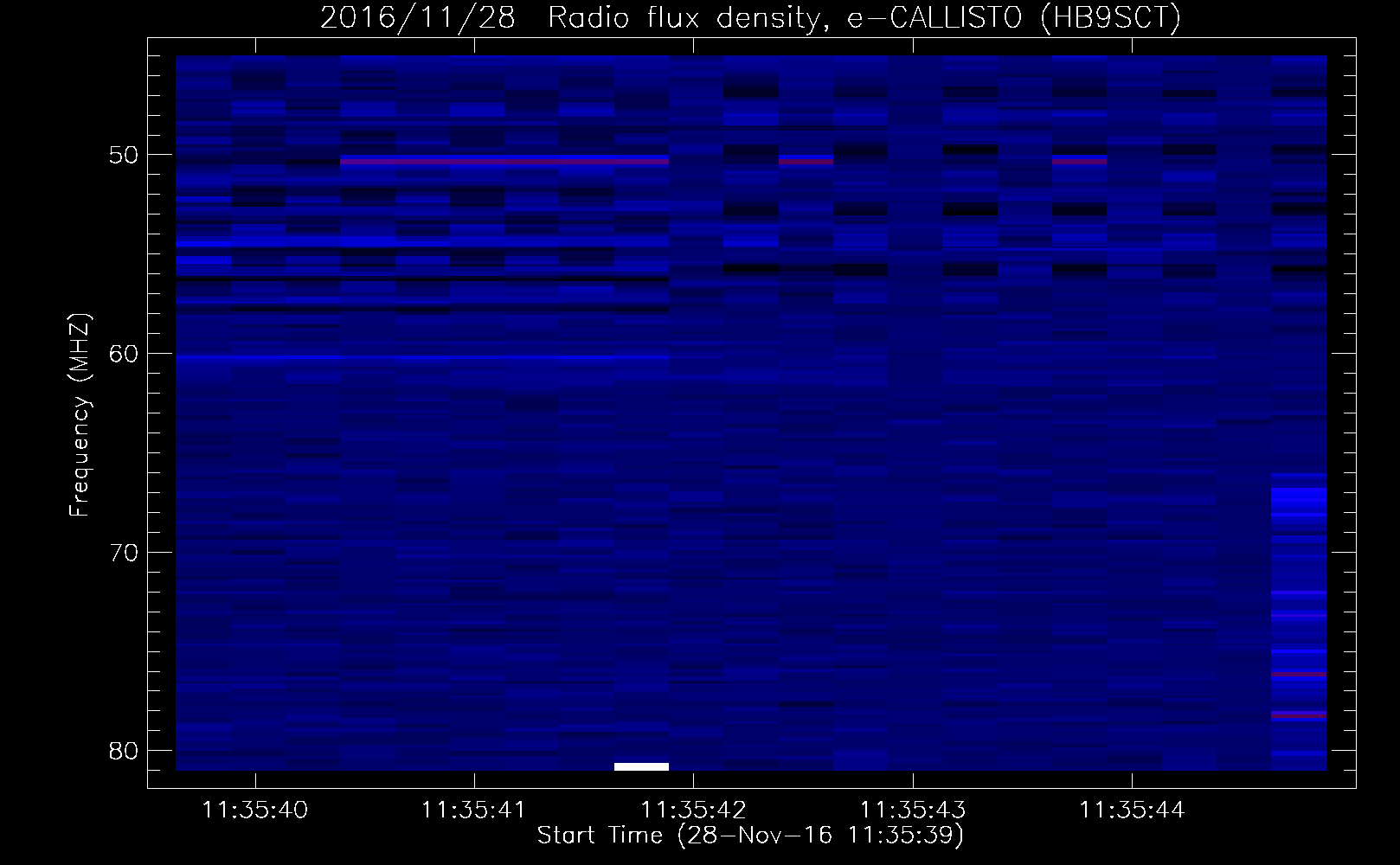Click the 80 frequency tick label

pos(124,751)
